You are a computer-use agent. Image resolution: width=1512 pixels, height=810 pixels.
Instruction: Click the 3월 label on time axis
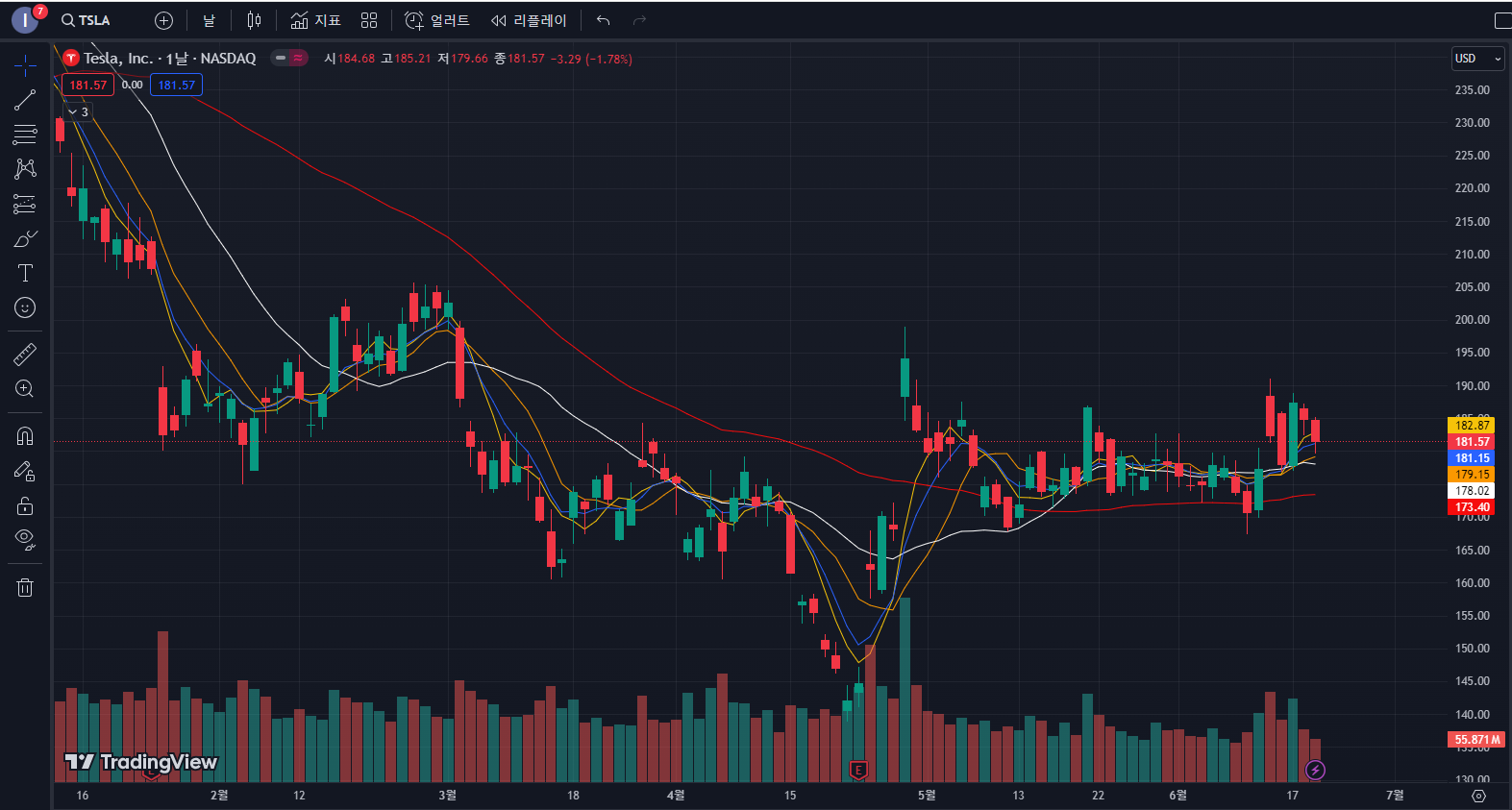click(447, 795)
